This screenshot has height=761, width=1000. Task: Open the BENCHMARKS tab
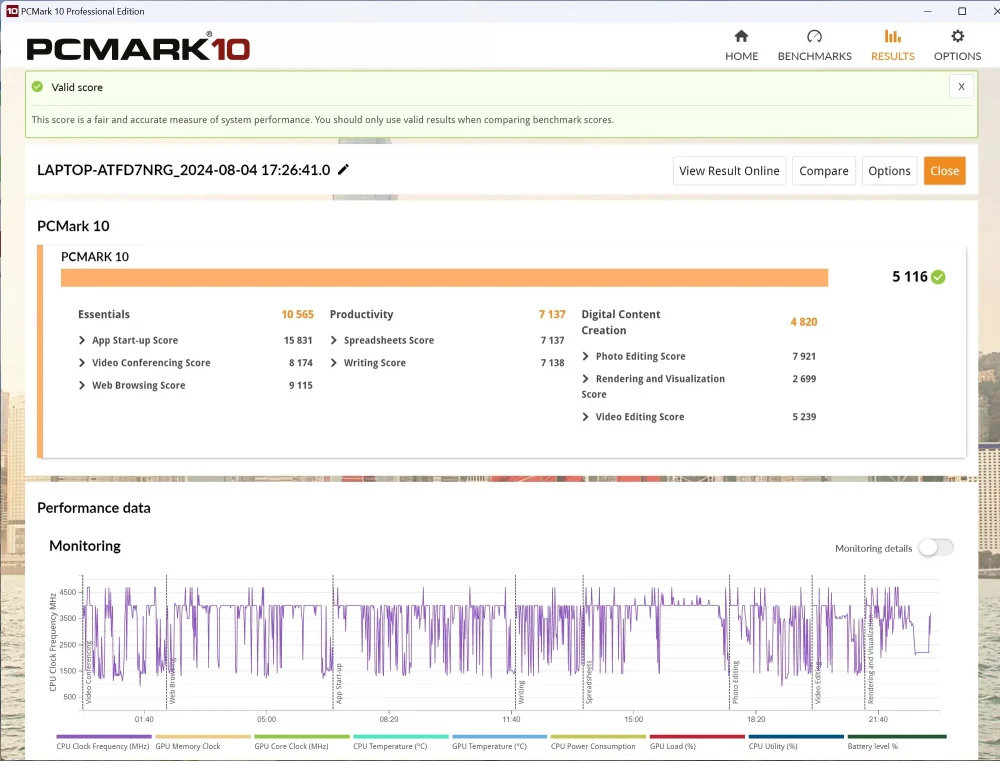(x=814, y=45)
